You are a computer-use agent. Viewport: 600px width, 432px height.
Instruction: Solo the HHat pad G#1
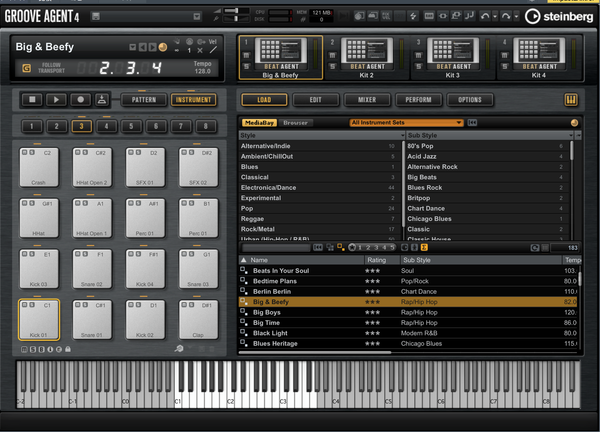[x=32, y=203]
